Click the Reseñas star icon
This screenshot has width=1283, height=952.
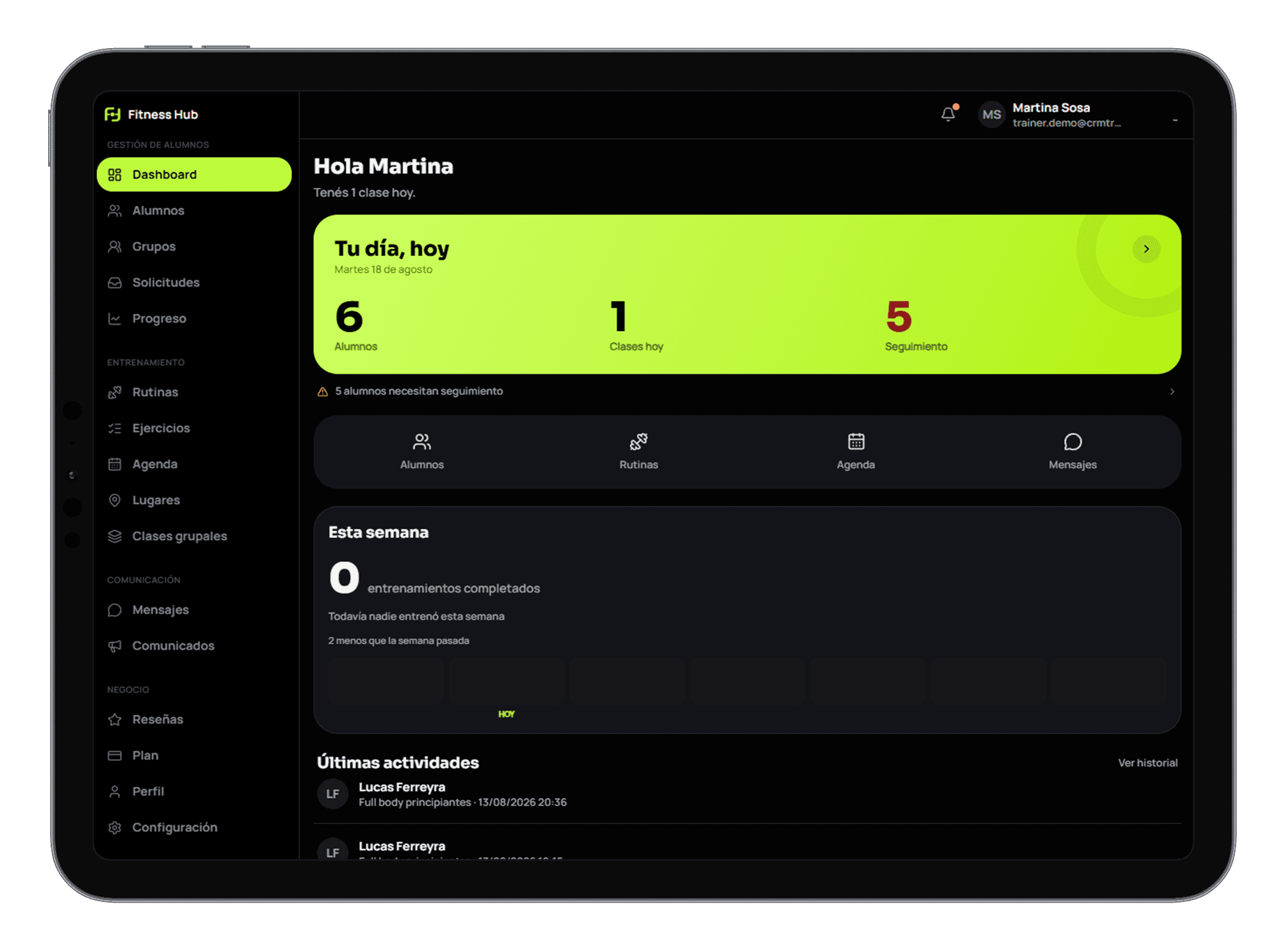115,719
